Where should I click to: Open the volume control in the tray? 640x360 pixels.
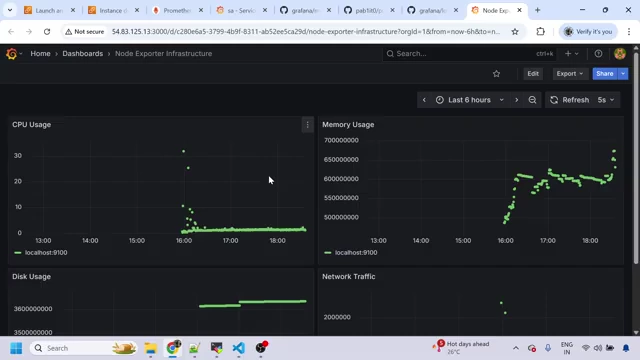[x=598, y=348]
